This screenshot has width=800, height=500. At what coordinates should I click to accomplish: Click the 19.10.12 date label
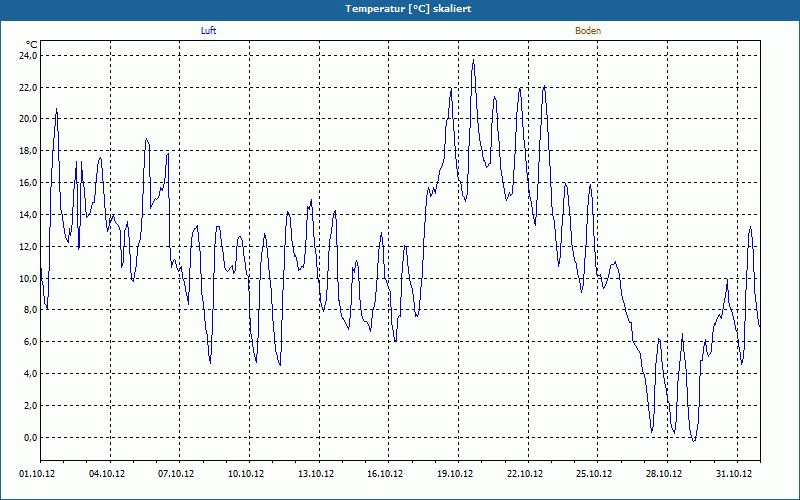point(455,474)
